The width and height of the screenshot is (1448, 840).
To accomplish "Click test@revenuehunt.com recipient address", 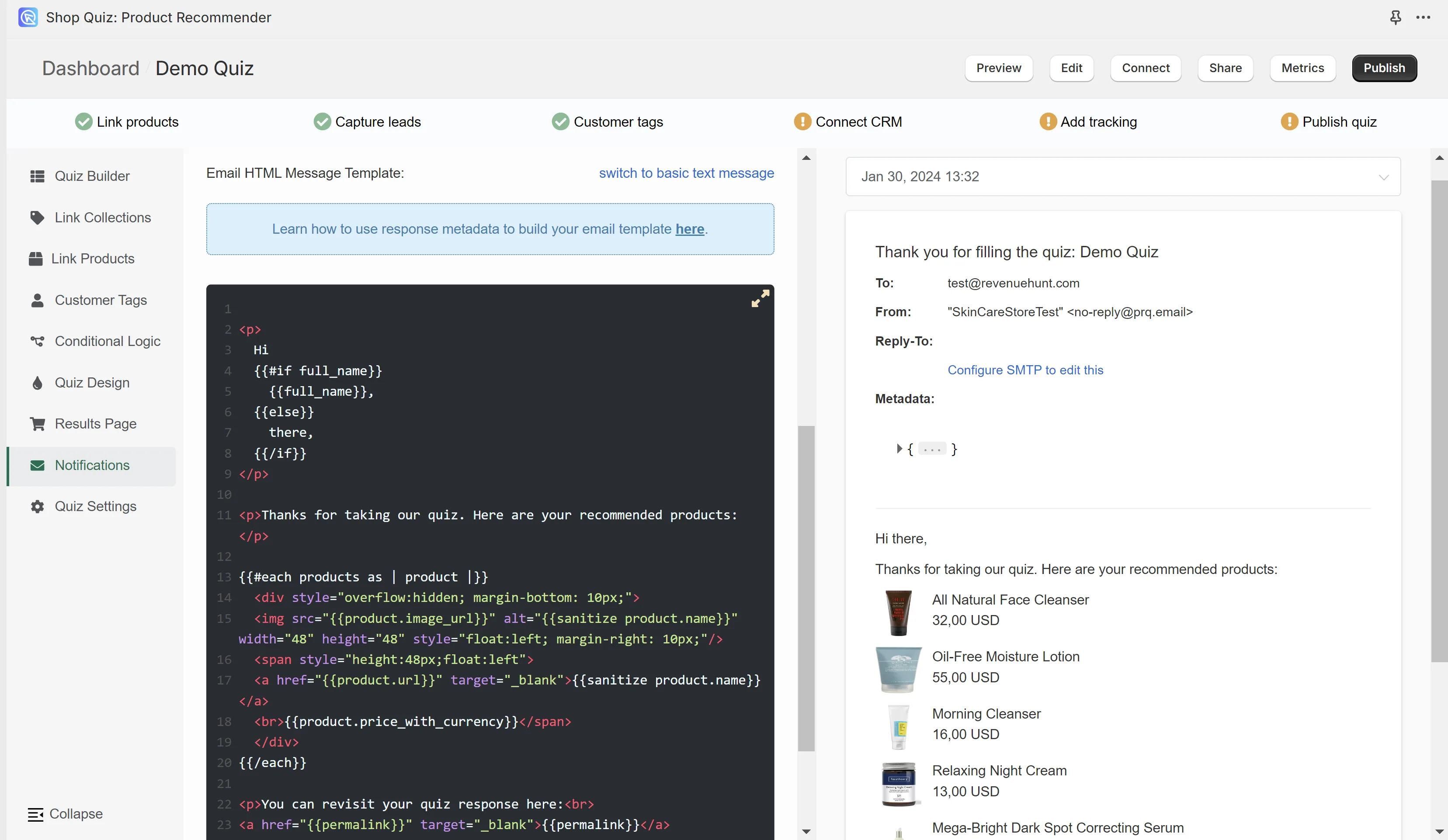I will pos(1013,283).
